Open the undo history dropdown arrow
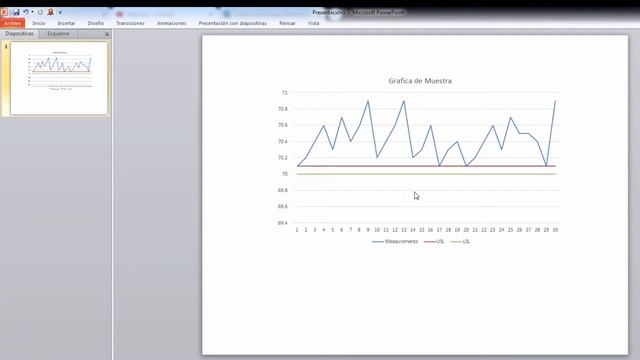This screenshot has width=640, height=360. [x=32, y=12]
